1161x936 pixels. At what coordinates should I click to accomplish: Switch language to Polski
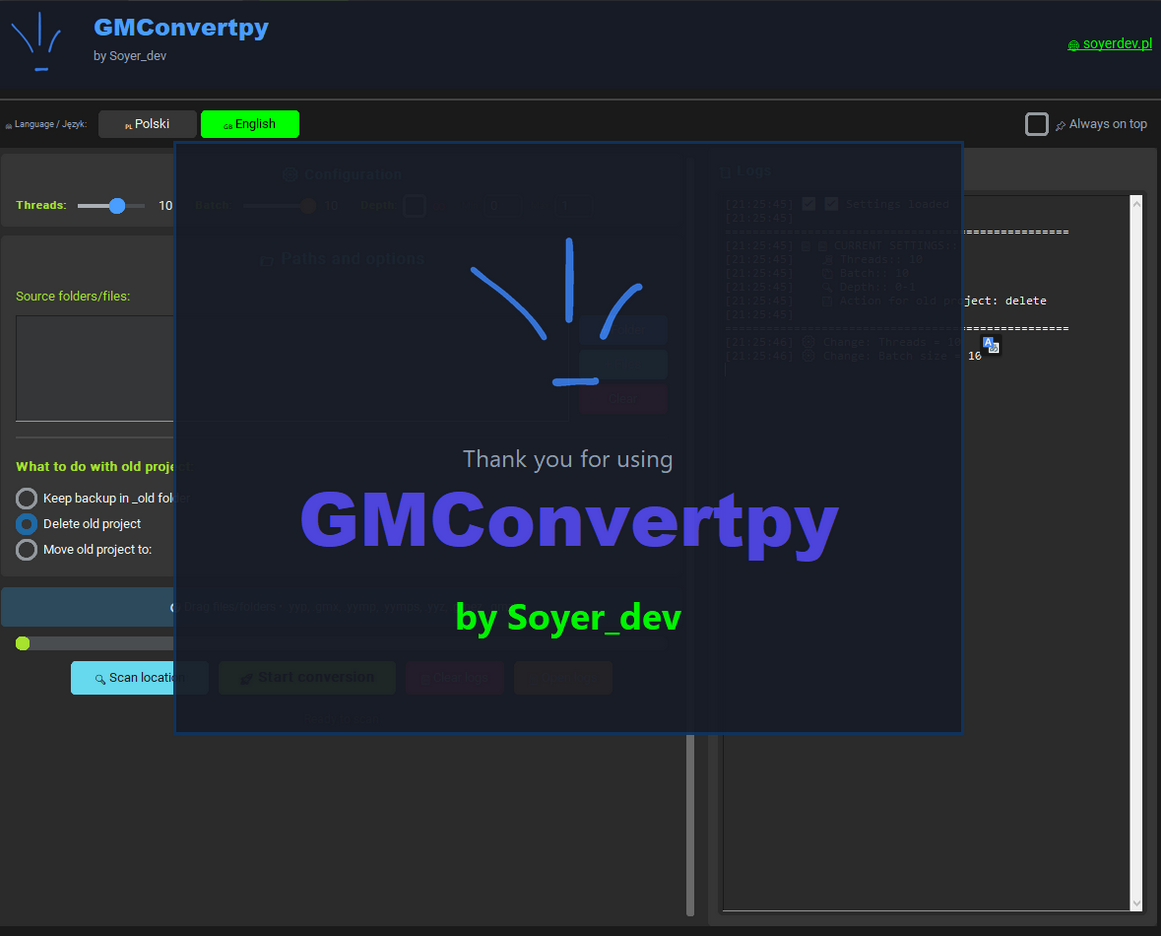(x=147, y=124)
